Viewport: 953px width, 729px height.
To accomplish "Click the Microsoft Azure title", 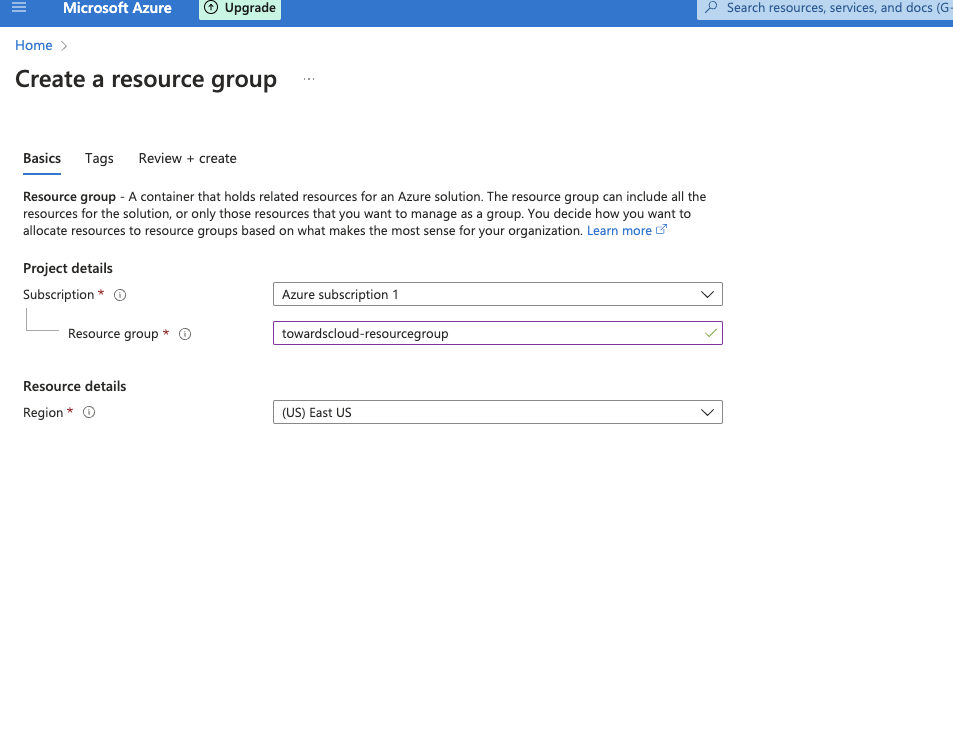I will (x=117, y=8).
